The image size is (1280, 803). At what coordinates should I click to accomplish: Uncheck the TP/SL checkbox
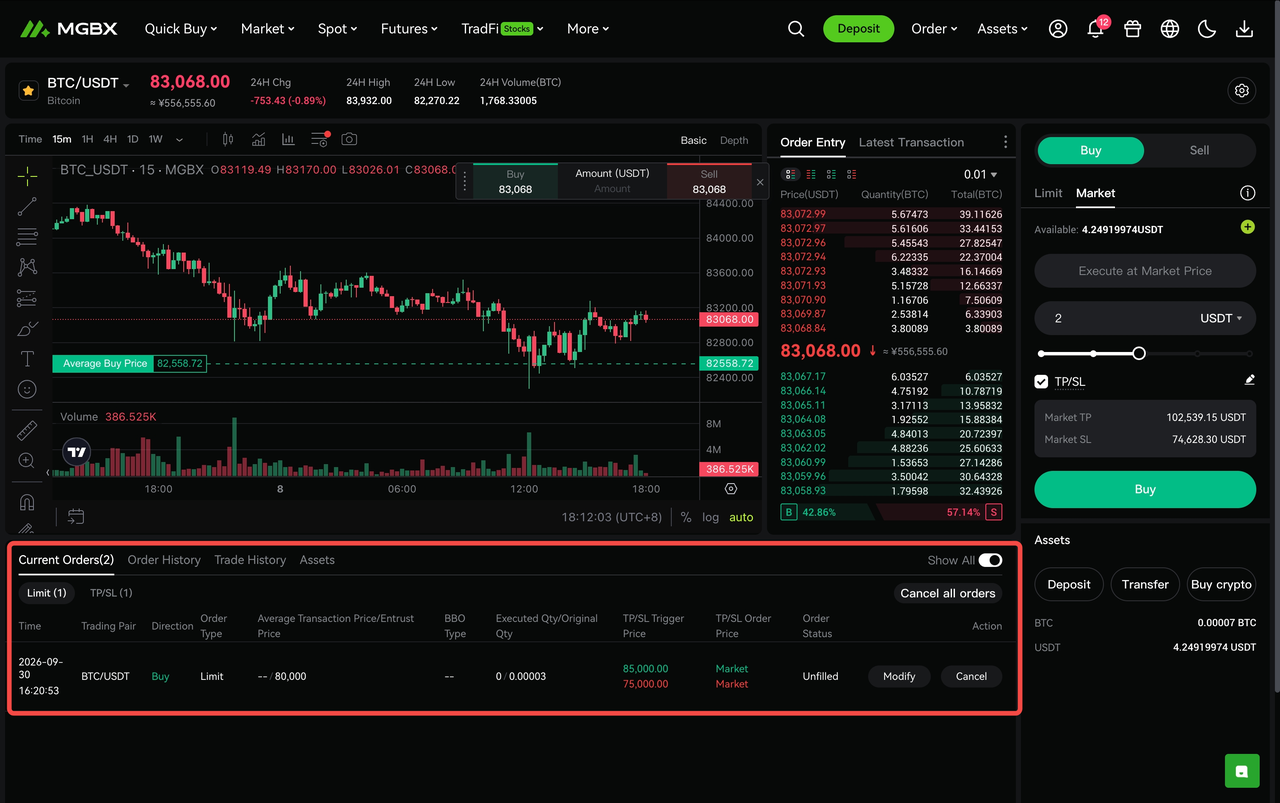[1042, 382]
